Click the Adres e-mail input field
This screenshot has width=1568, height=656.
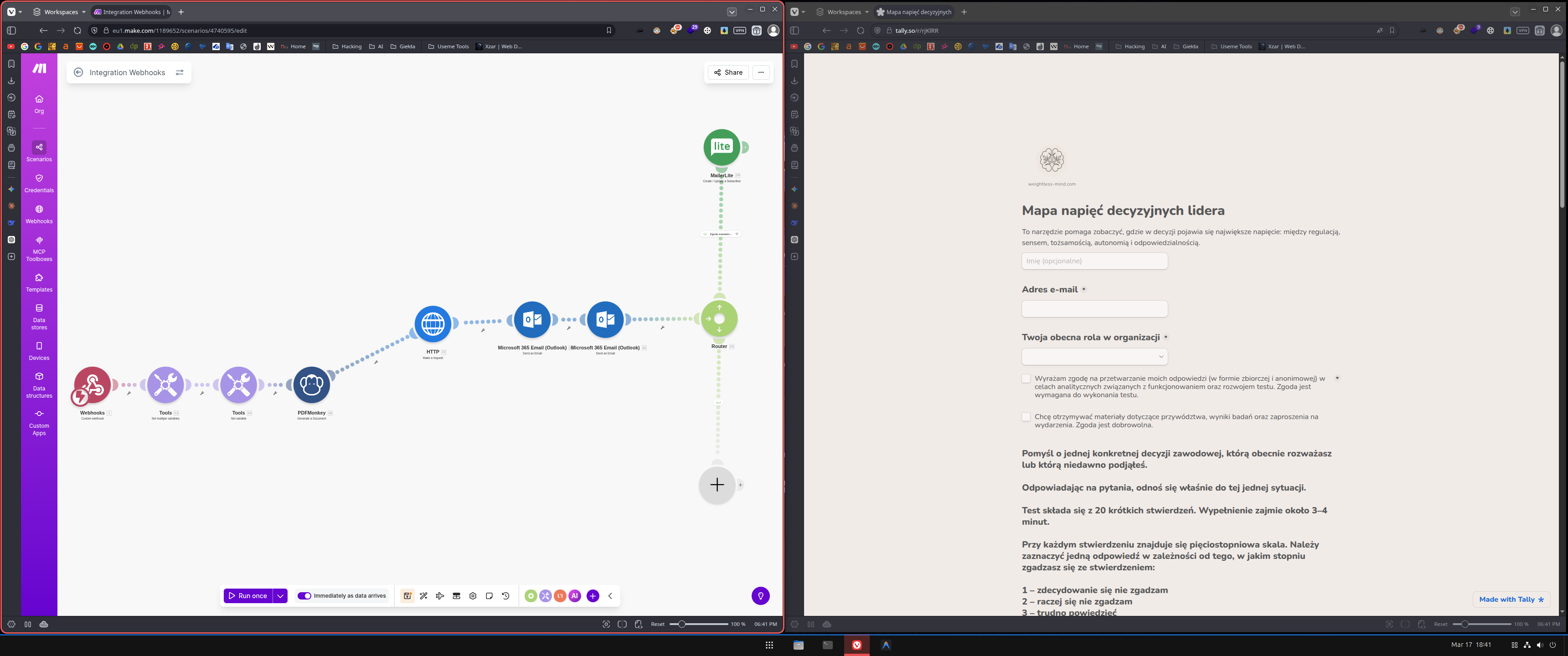1094,308
